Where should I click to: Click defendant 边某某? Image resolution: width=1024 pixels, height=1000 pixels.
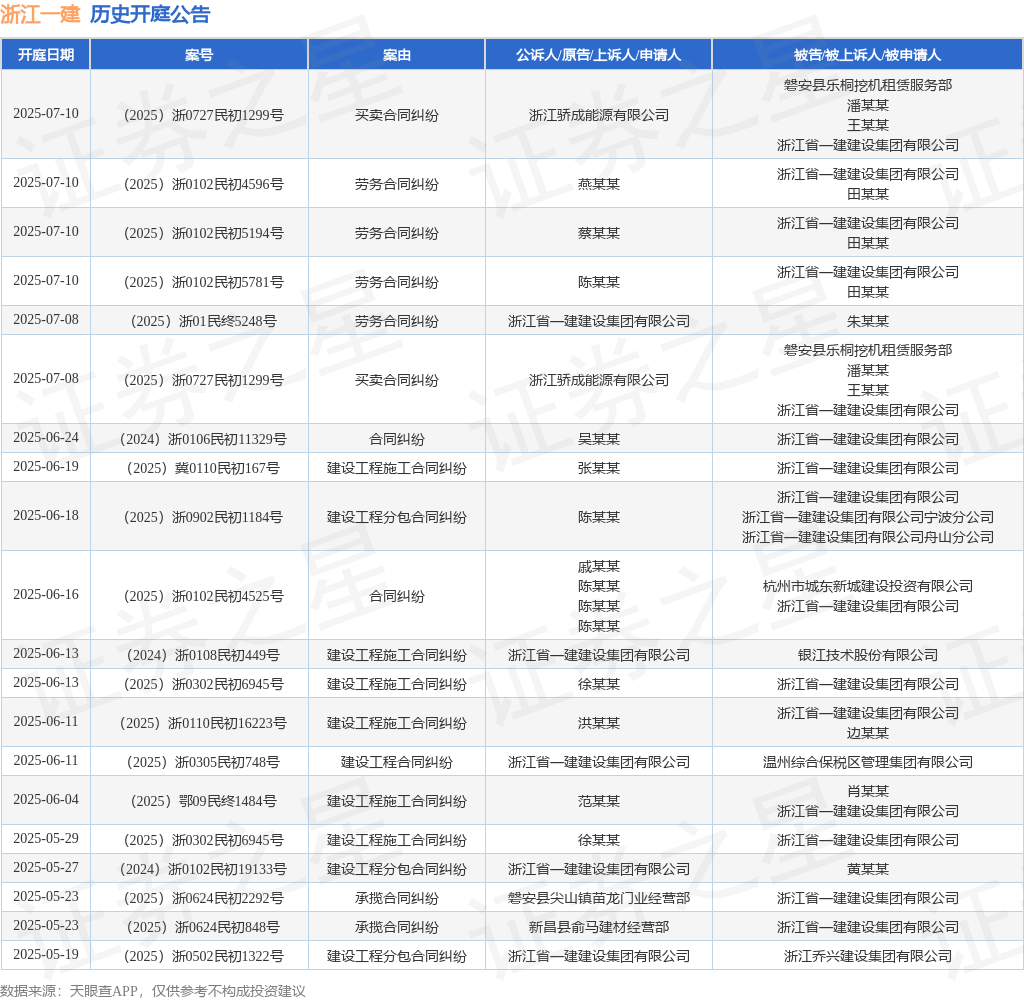(x=868, y=734)
